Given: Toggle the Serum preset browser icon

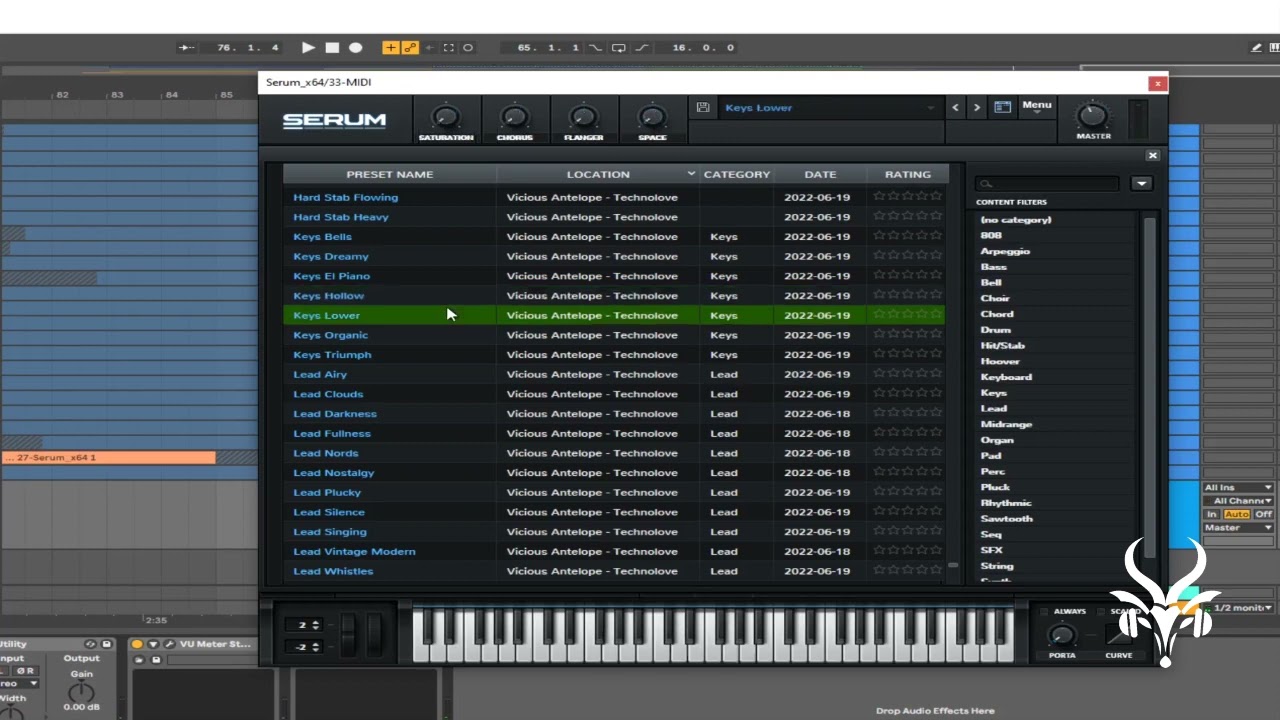Looking at the screenshot, I should tap(1002, 108).
